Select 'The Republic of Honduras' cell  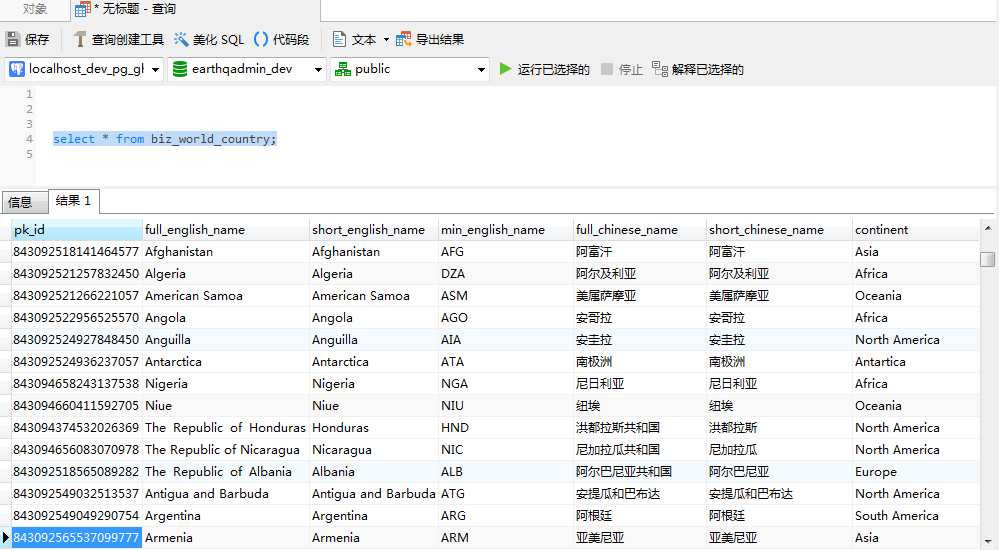click(226, 428)
